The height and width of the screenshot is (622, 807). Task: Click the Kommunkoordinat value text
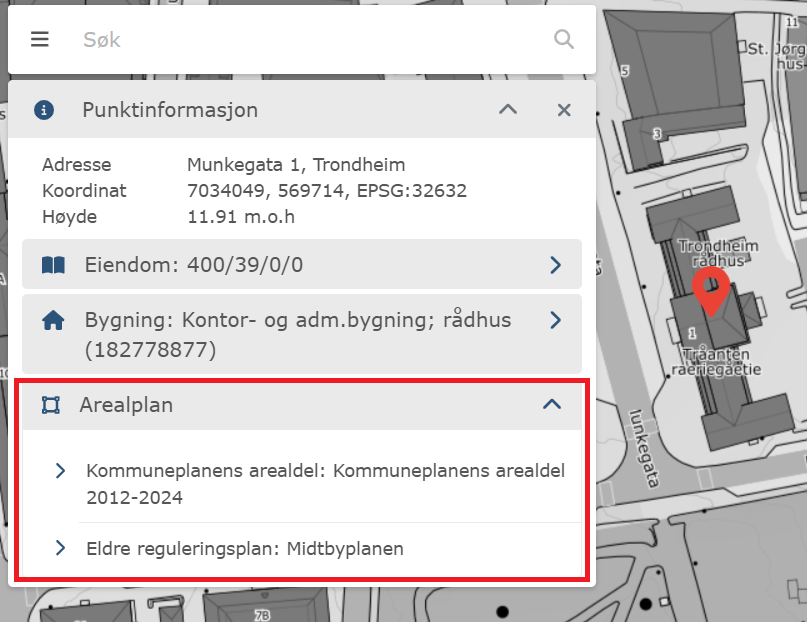[327, 190]
